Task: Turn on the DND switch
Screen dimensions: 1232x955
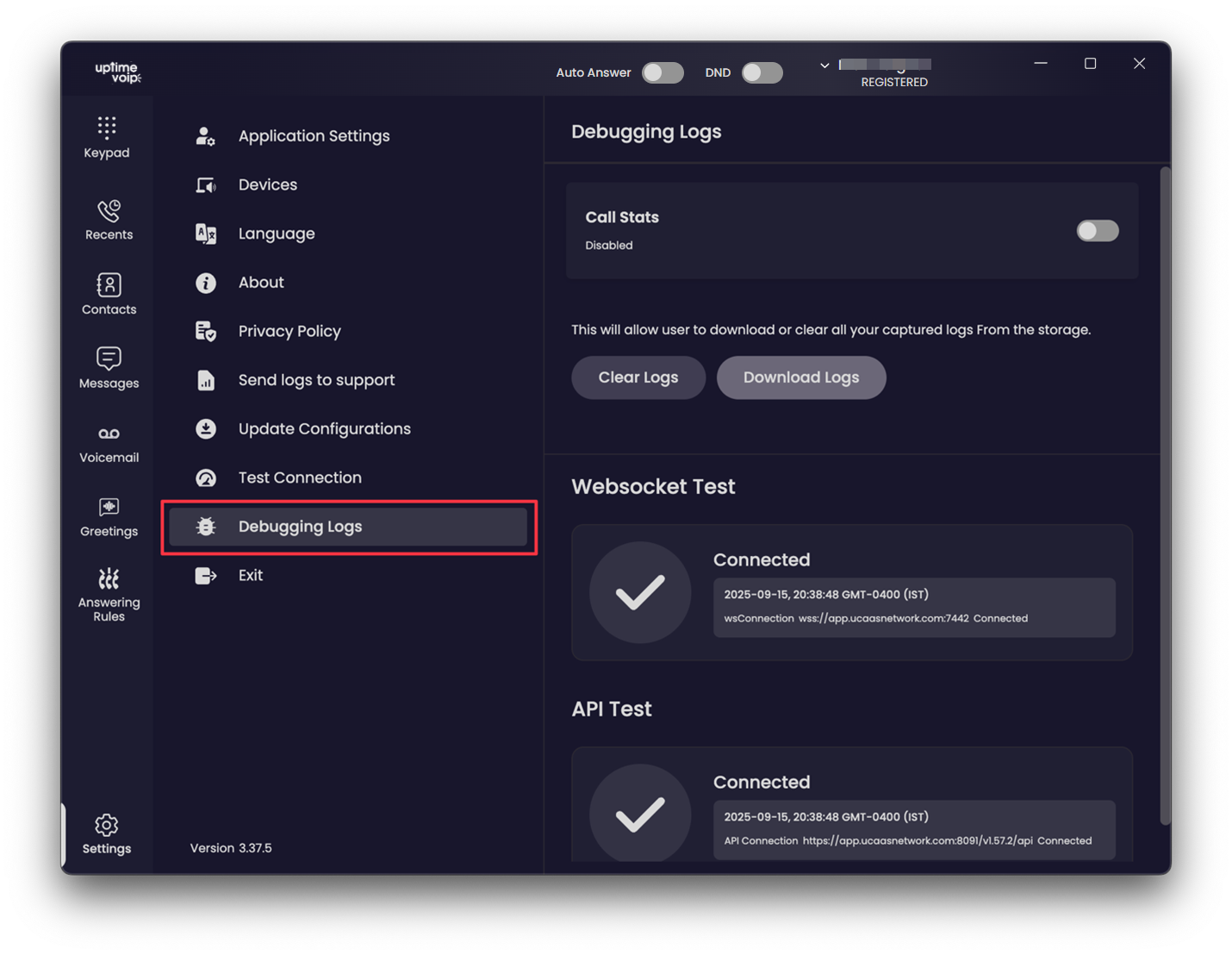Action: [762, 73]
